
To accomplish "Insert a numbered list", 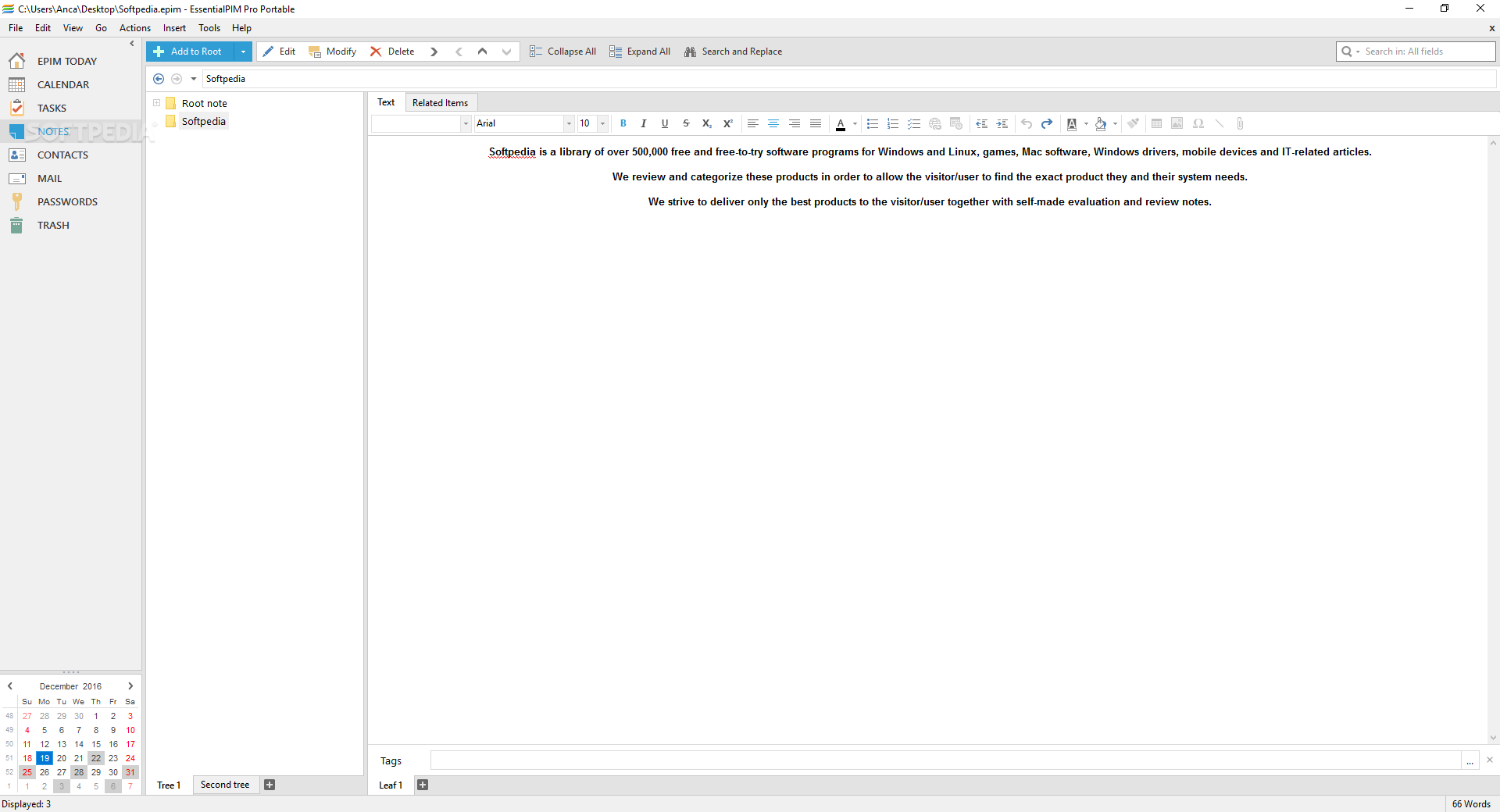I will 893,123.
